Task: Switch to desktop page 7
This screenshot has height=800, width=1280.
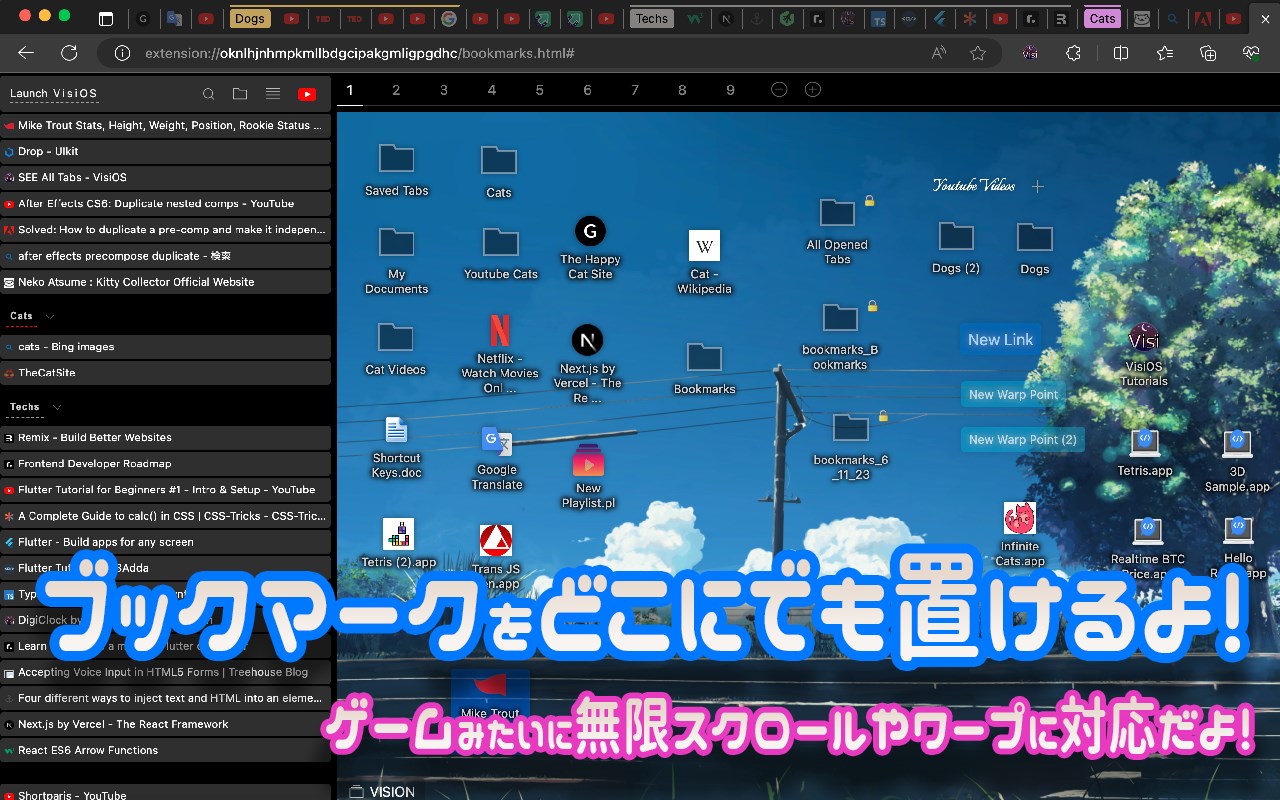Action: point(635,90)
